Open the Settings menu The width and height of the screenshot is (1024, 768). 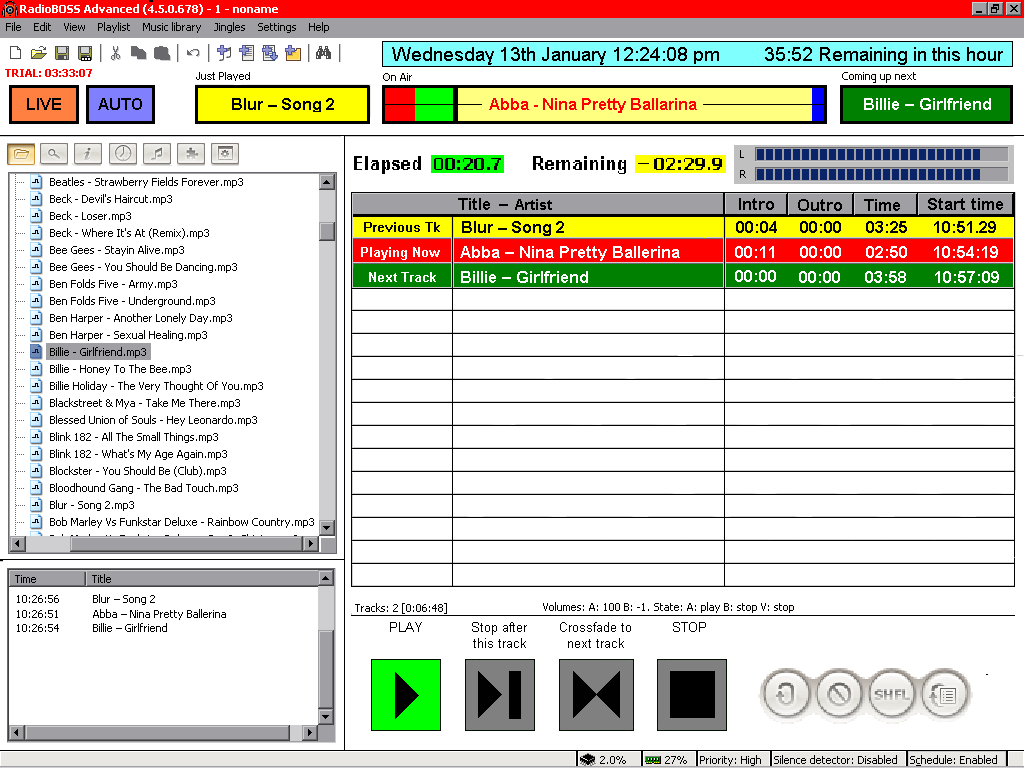(x=276, y=27)
